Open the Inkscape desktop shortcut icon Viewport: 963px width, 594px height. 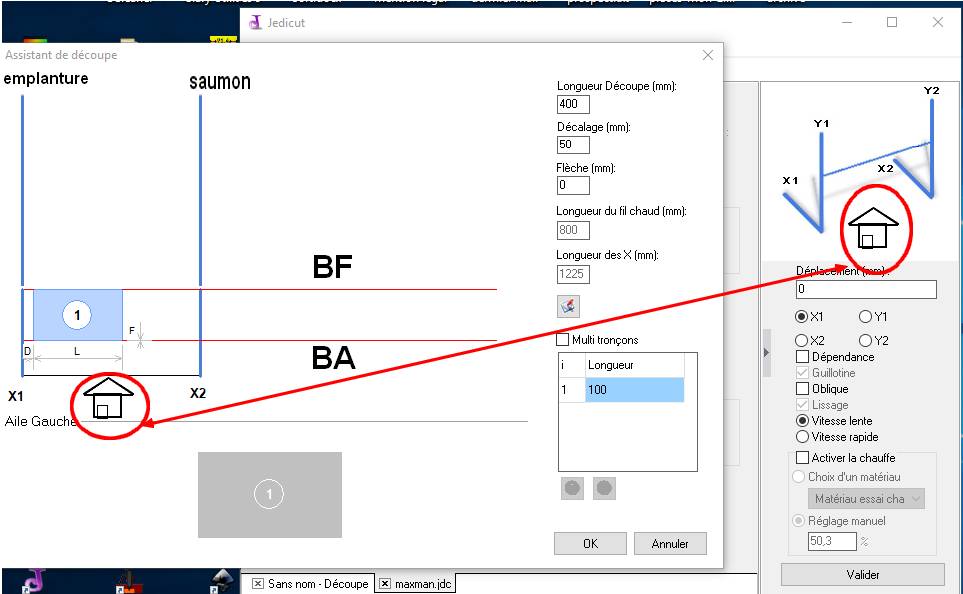(x=224, y=580)
